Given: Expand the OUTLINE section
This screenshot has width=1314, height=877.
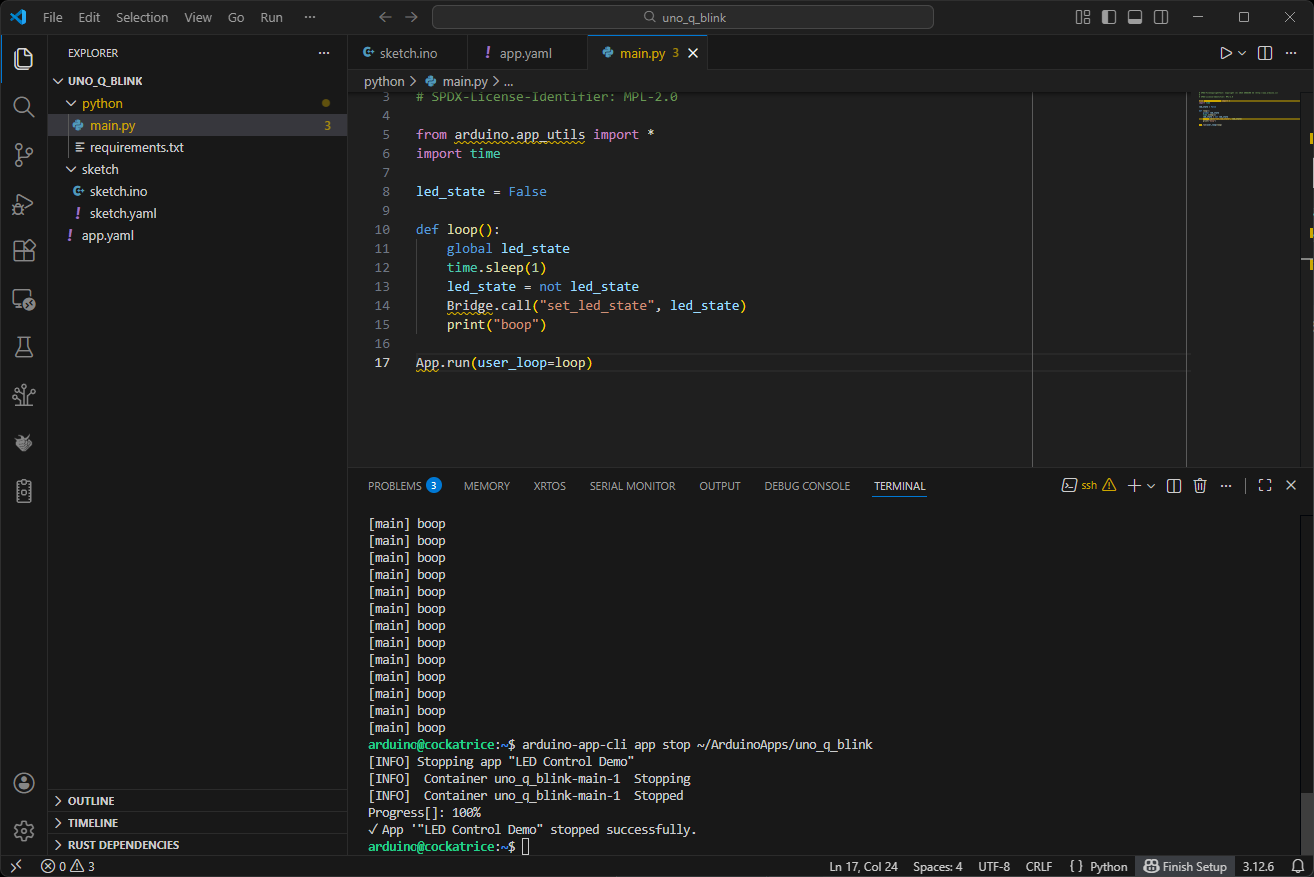Looking at the screenshot, I should point(90,801).
